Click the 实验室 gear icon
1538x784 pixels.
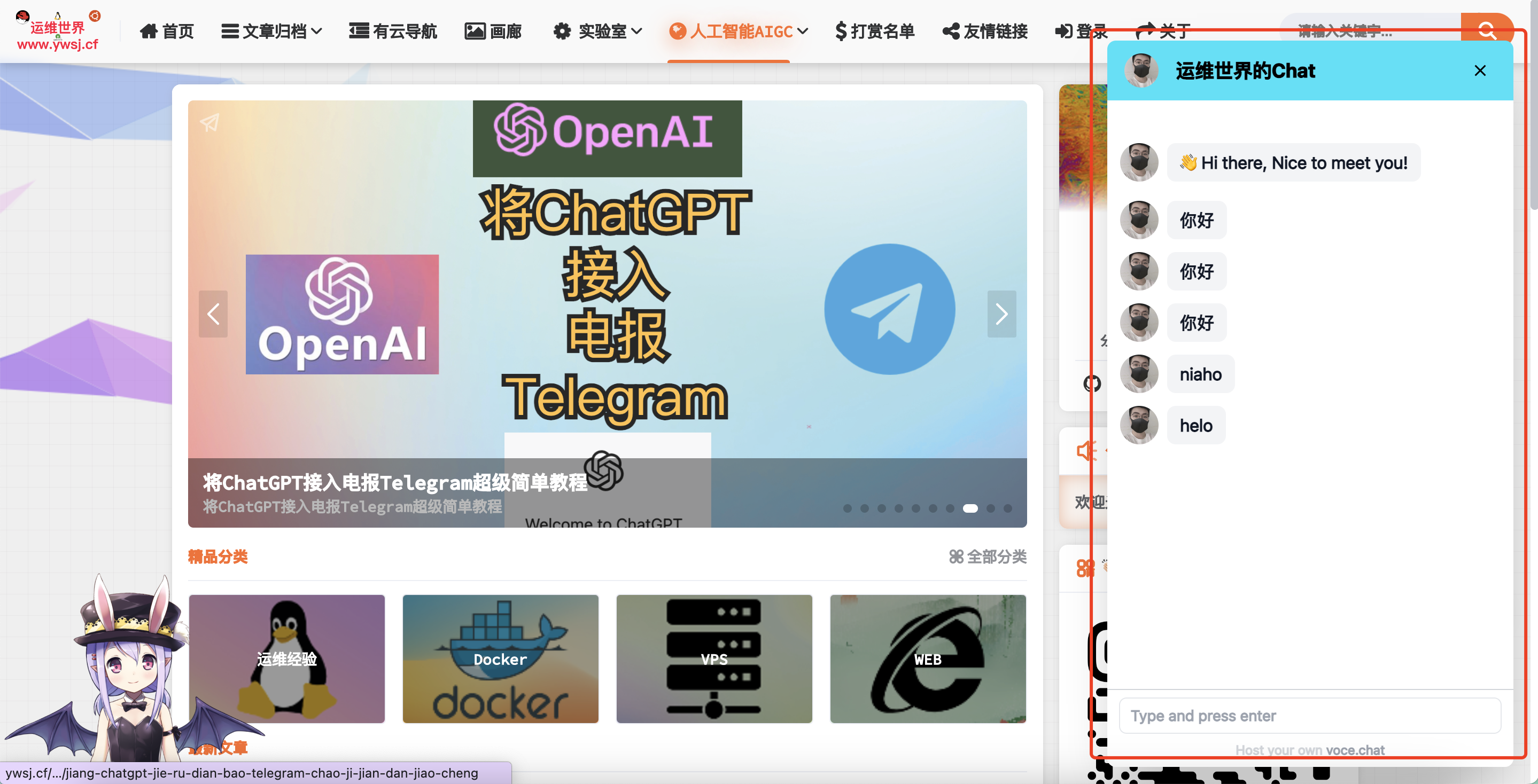562,31
